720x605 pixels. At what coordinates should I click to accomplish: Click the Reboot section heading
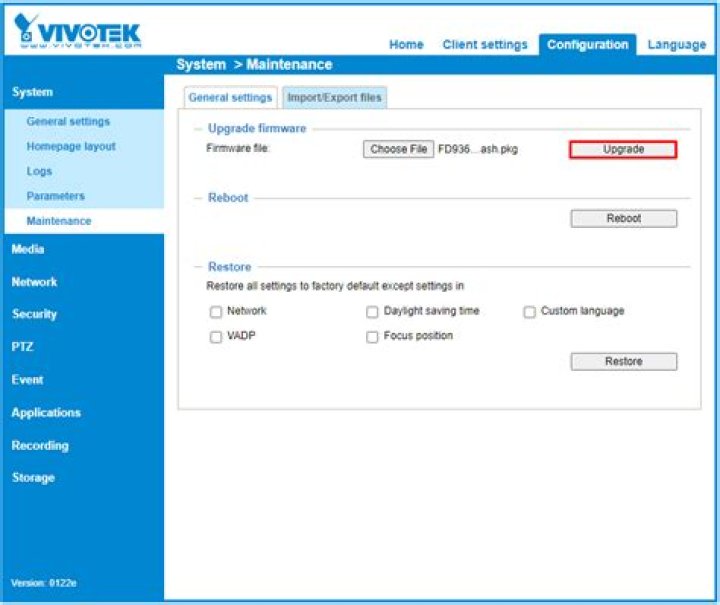pyautogui.click(x=228, y=197)
